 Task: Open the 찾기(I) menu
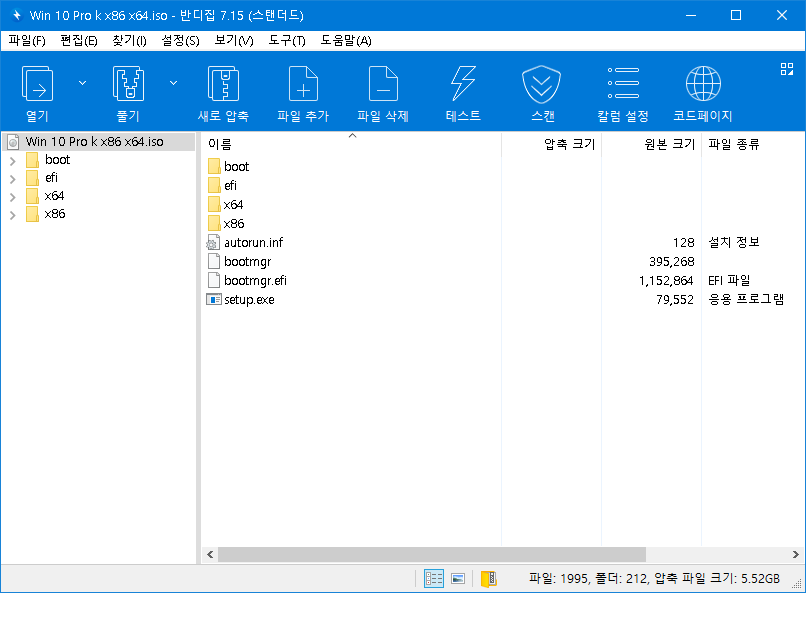coord(129,41)
